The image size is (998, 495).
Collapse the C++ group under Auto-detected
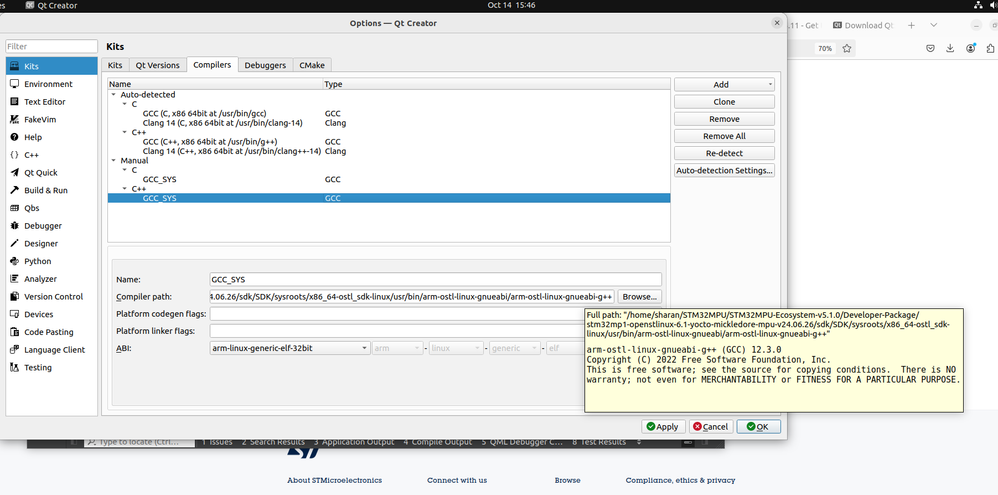pos(125,132)
